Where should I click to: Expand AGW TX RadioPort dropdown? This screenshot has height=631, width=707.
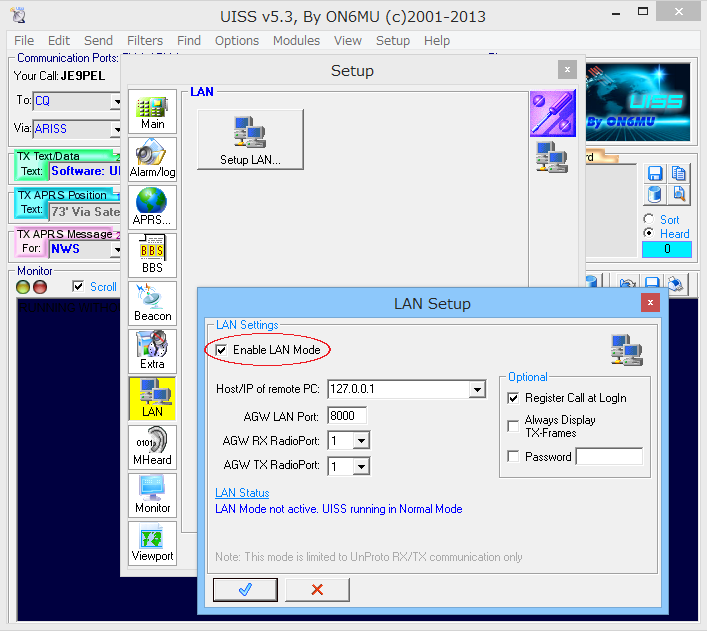click(x=362, y=466)
